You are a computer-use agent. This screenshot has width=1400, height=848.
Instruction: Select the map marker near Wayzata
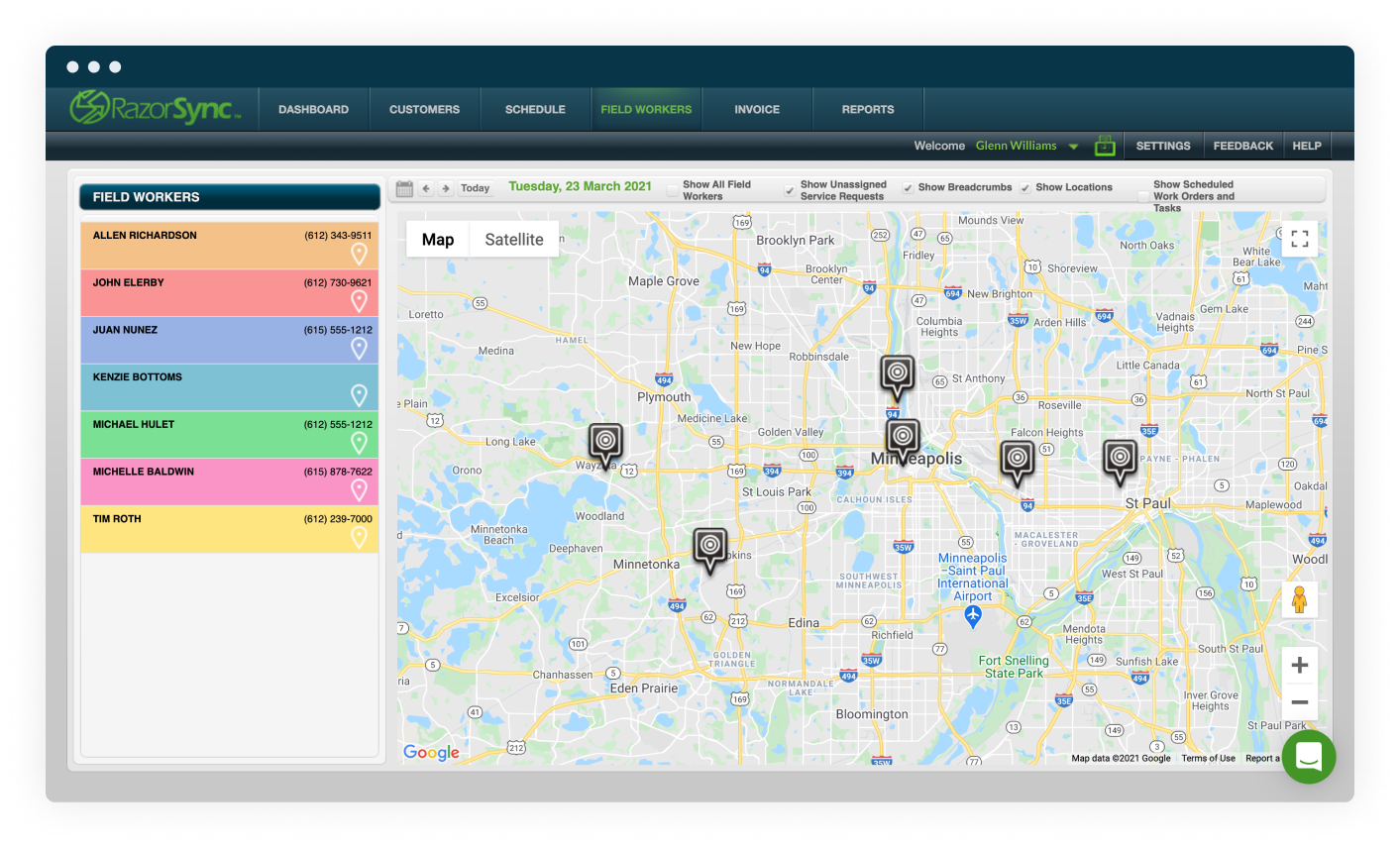(605, 446)
